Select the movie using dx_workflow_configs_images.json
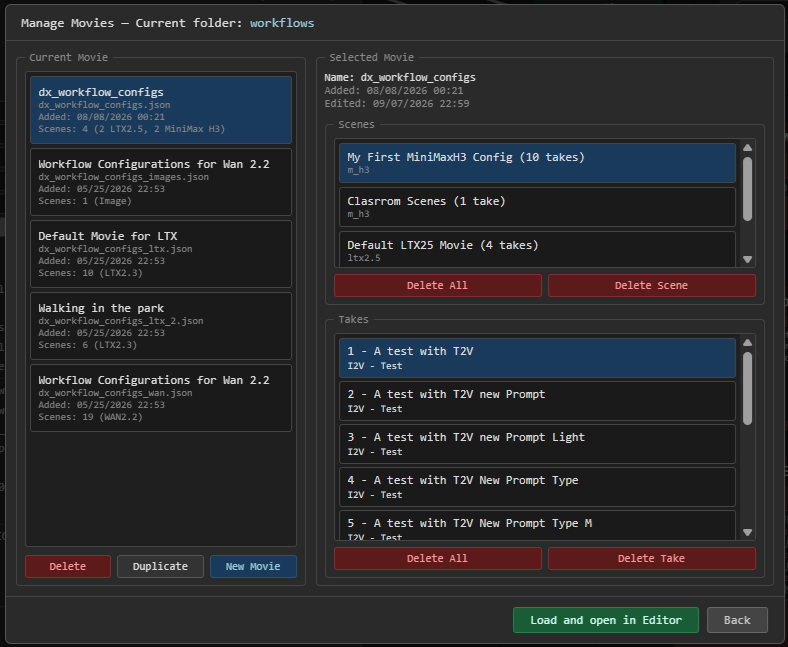 (161, 182)
